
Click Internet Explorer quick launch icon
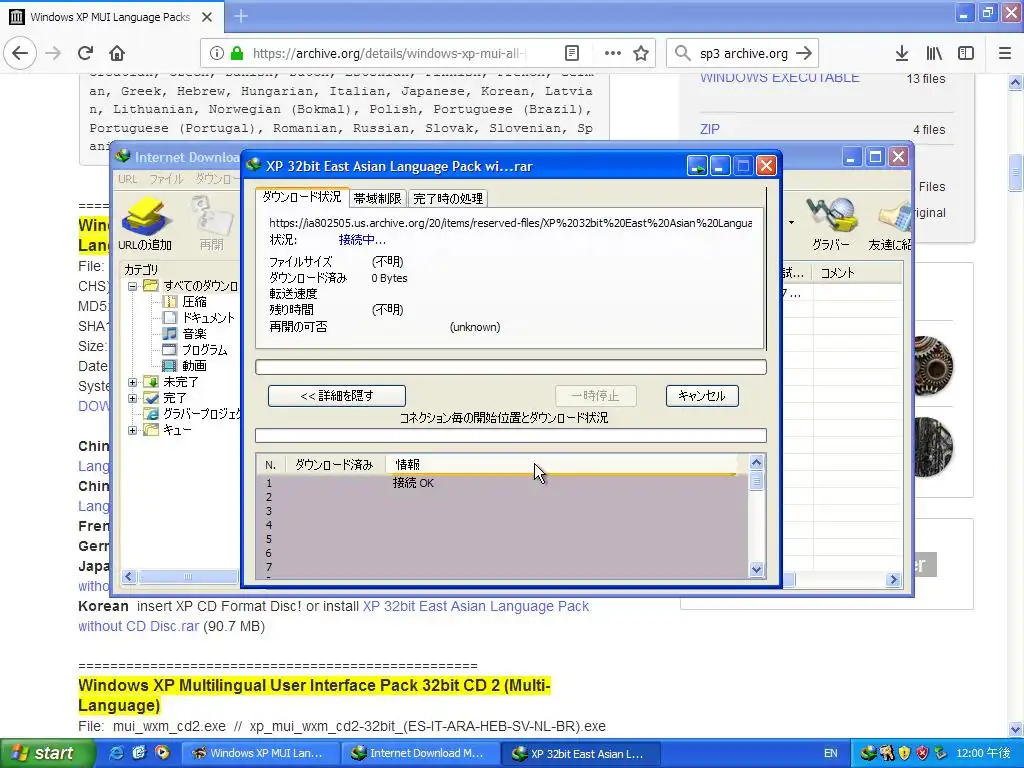tap(117, 753)
